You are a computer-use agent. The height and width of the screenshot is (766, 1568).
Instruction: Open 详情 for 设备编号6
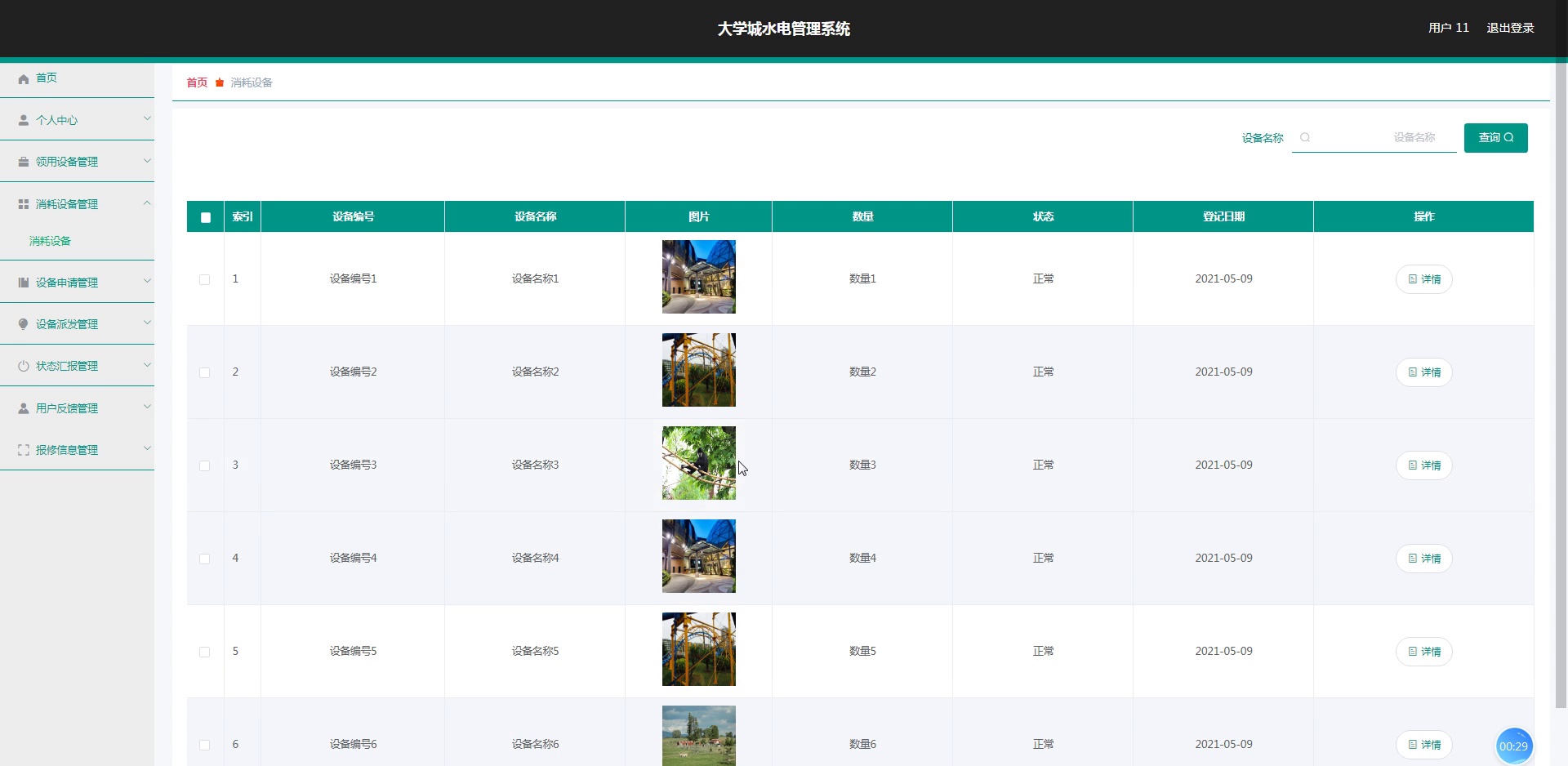coord(1423,745)
